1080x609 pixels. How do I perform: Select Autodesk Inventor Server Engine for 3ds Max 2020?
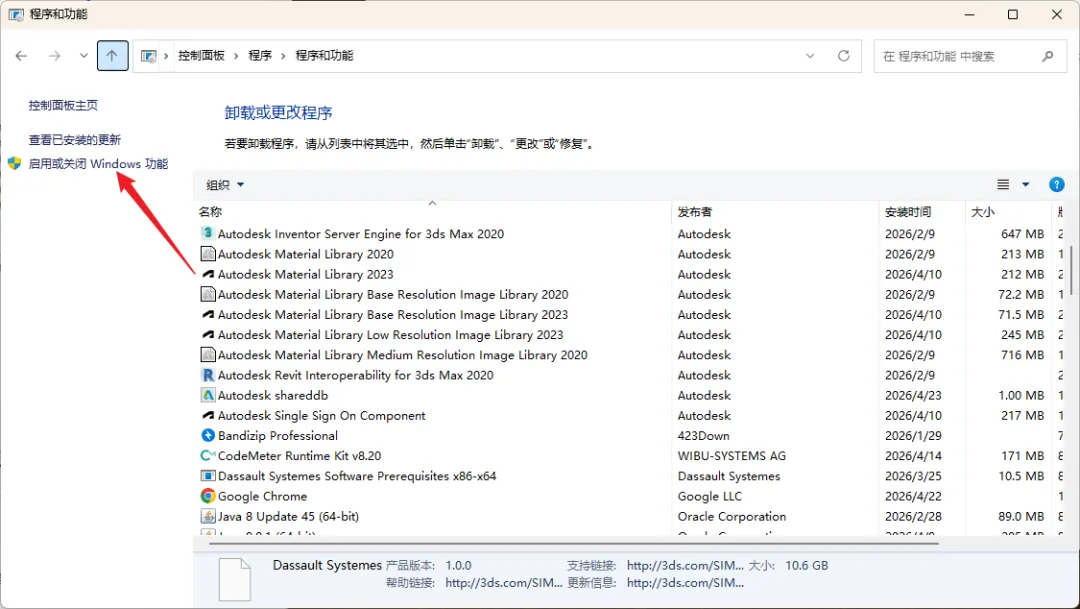(360, 234)
